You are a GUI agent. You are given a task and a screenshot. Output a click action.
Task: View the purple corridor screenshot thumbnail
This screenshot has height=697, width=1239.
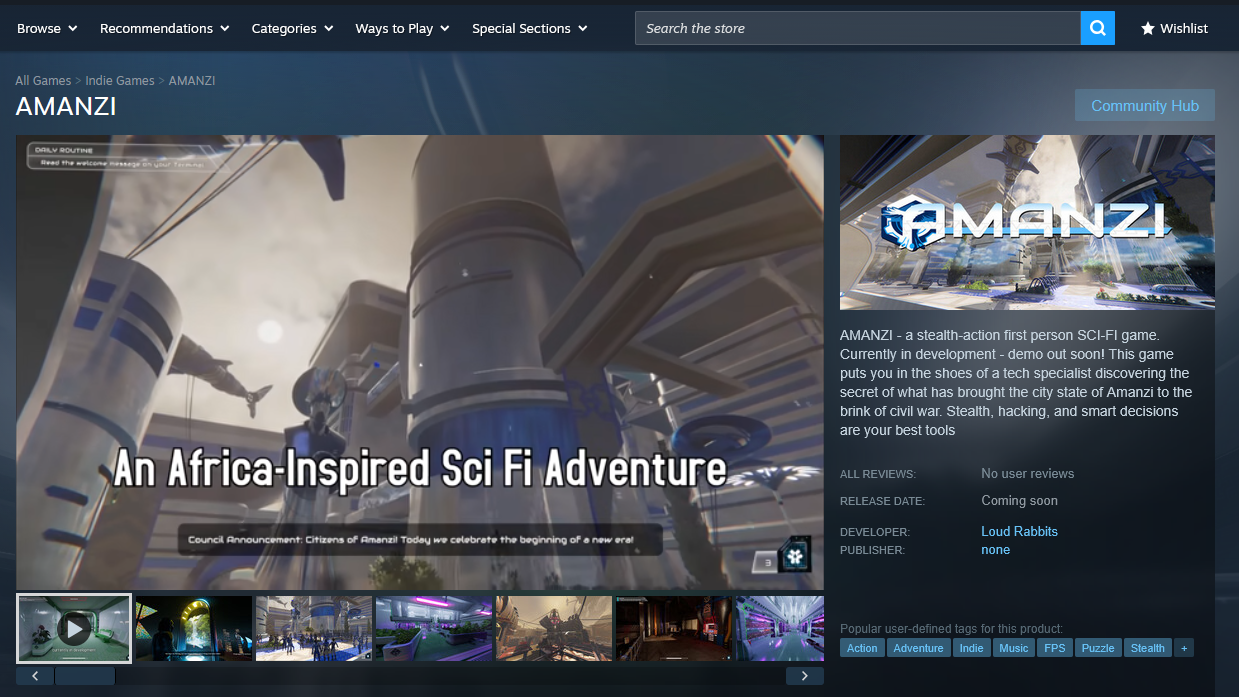[x=780, y=629]
